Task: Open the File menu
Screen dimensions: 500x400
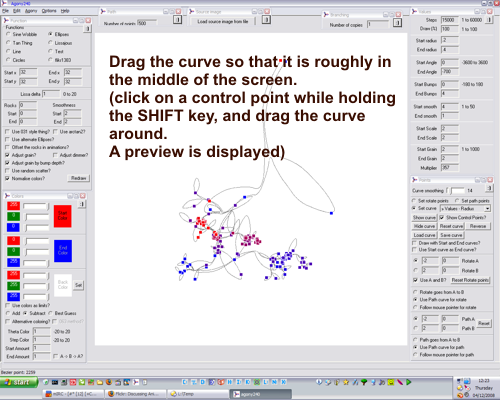Action: pos(5,11)
